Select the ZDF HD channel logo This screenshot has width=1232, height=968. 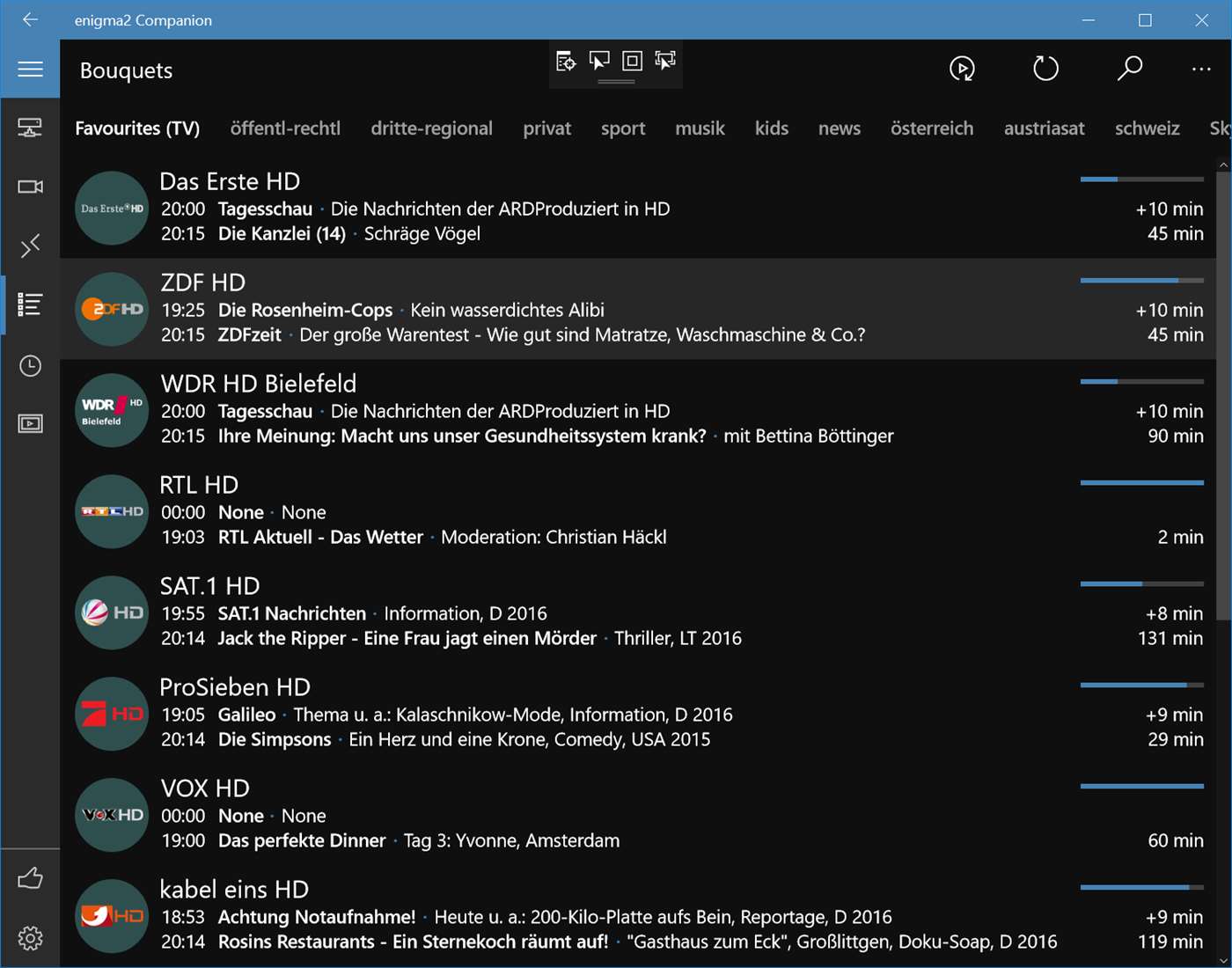pos(112,309)
